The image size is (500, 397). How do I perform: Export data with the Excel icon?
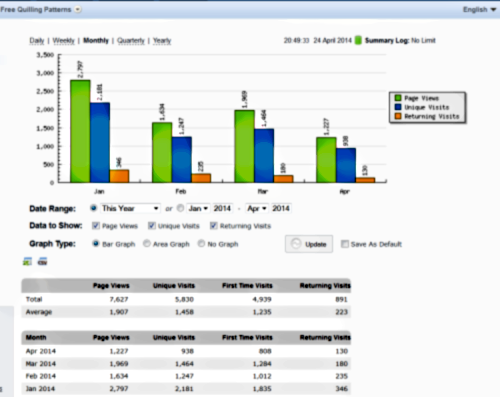27,262
